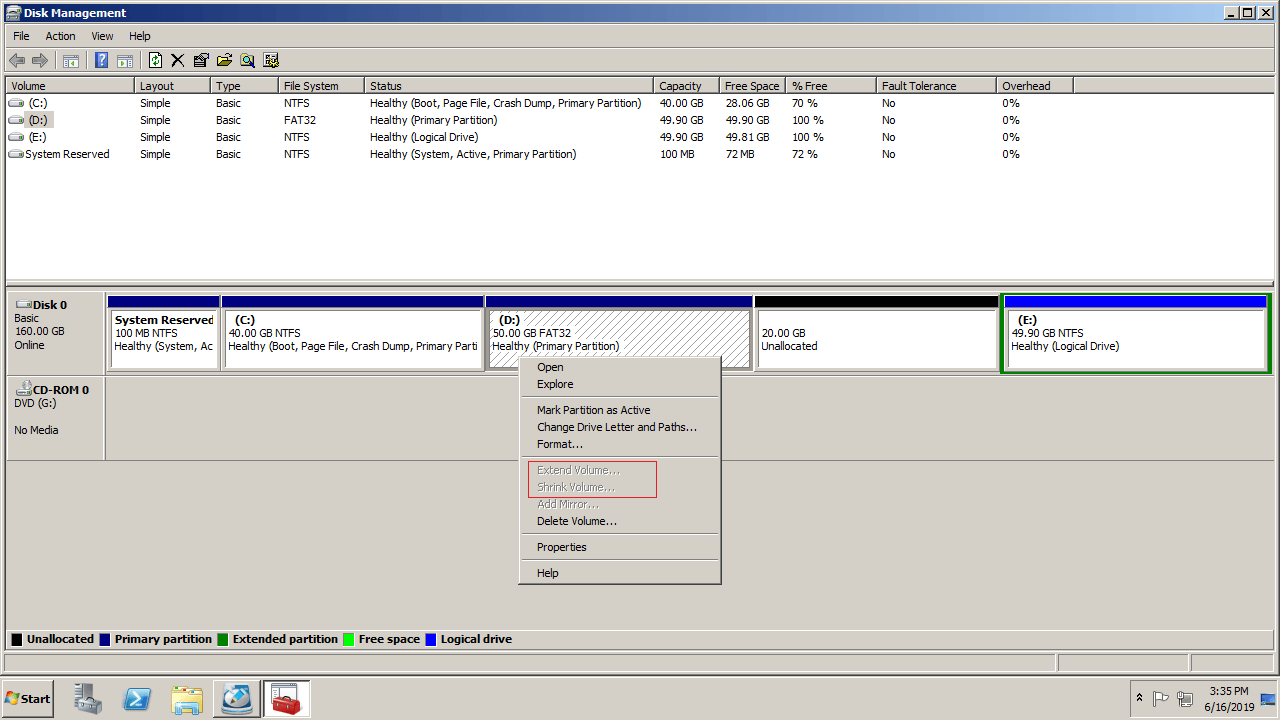Select Mark Partition as Active
This screenshot has height=720, width=1280.
pos(593,410)
